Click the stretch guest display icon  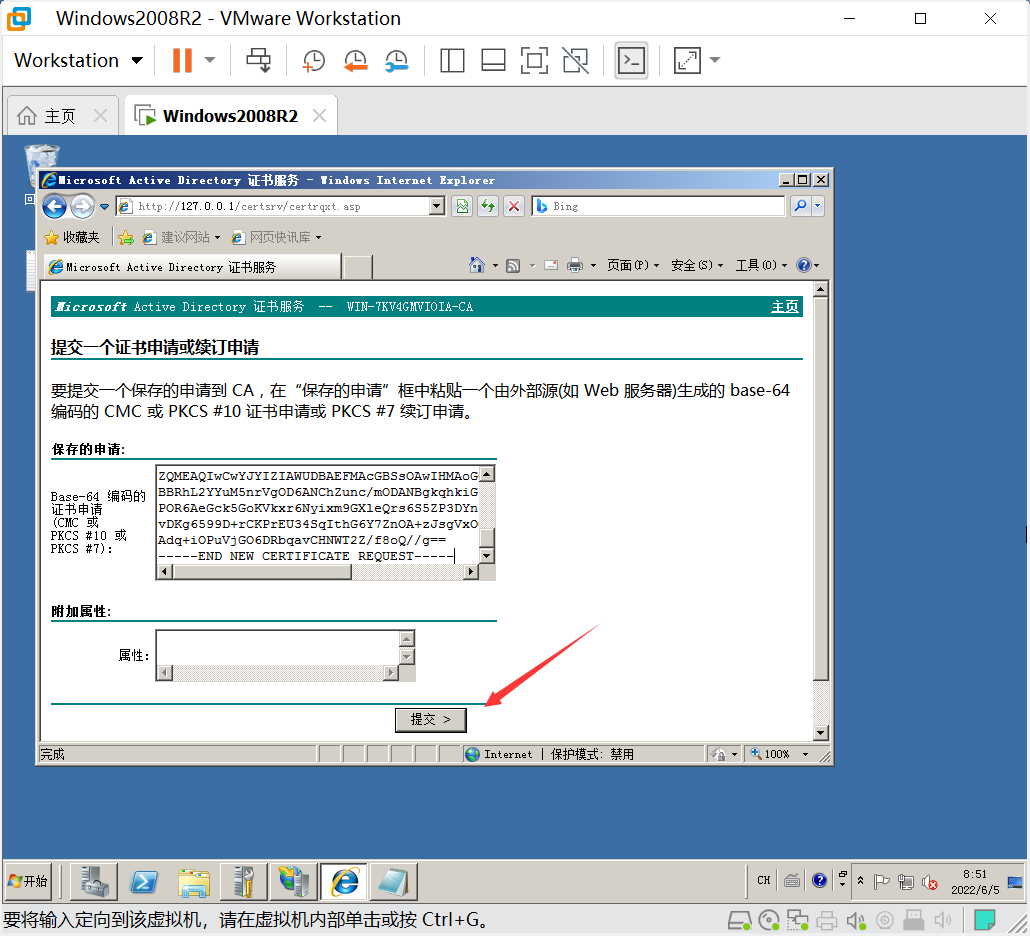click(x=687, y=60)
